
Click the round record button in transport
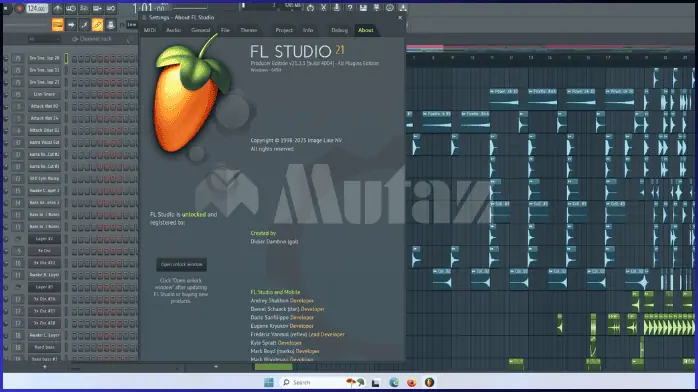19,8
